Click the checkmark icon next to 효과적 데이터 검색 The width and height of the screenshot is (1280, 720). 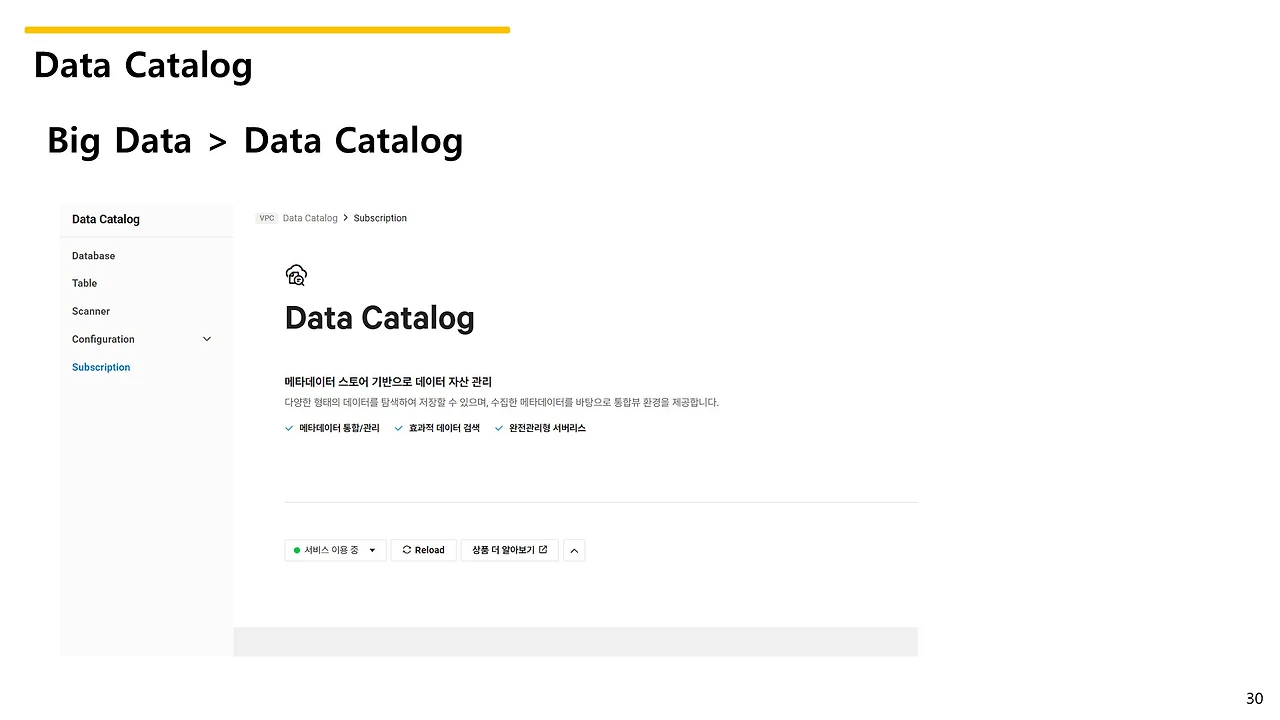[399, 428]
